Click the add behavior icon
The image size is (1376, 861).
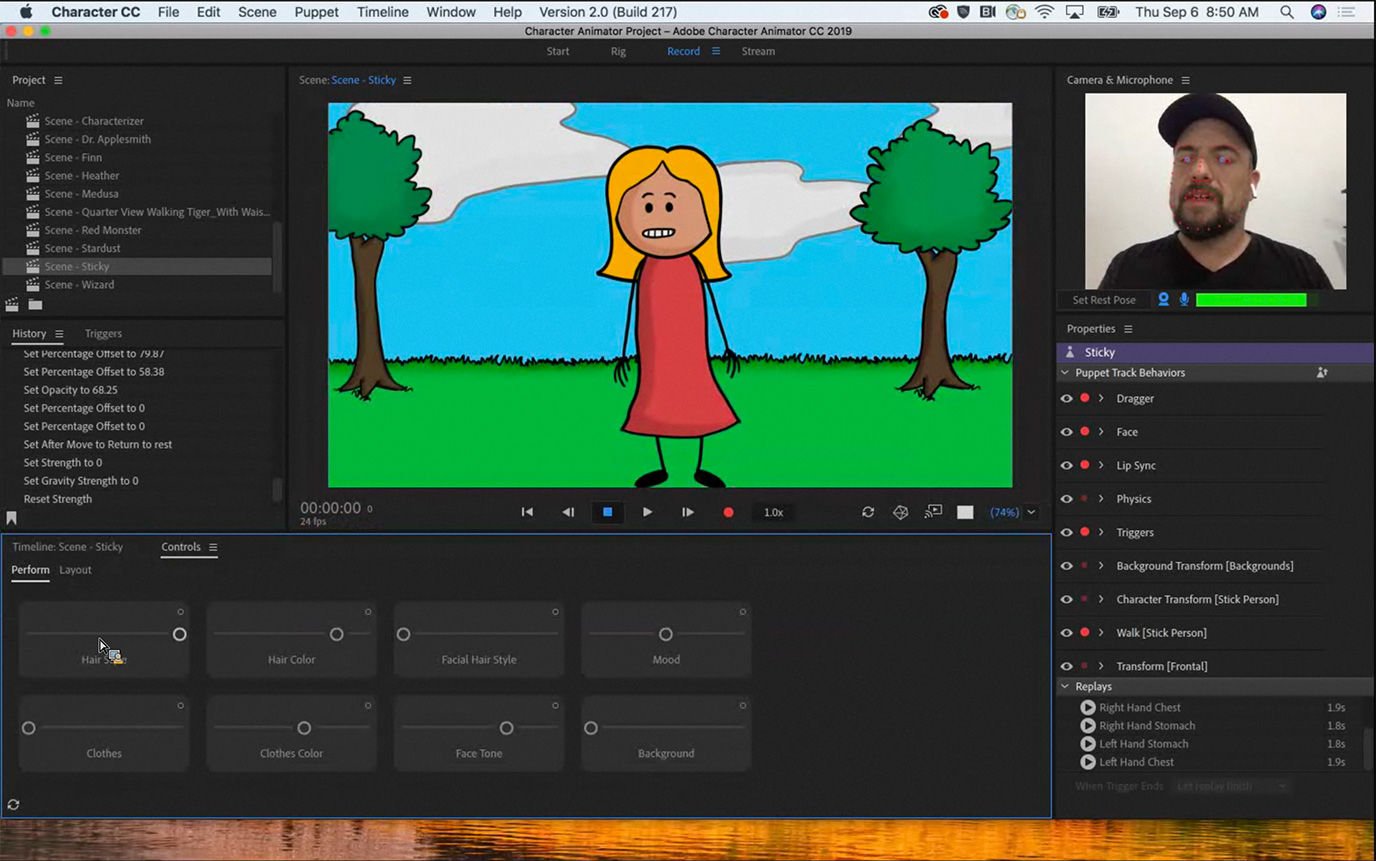[x=1322, y=372]
